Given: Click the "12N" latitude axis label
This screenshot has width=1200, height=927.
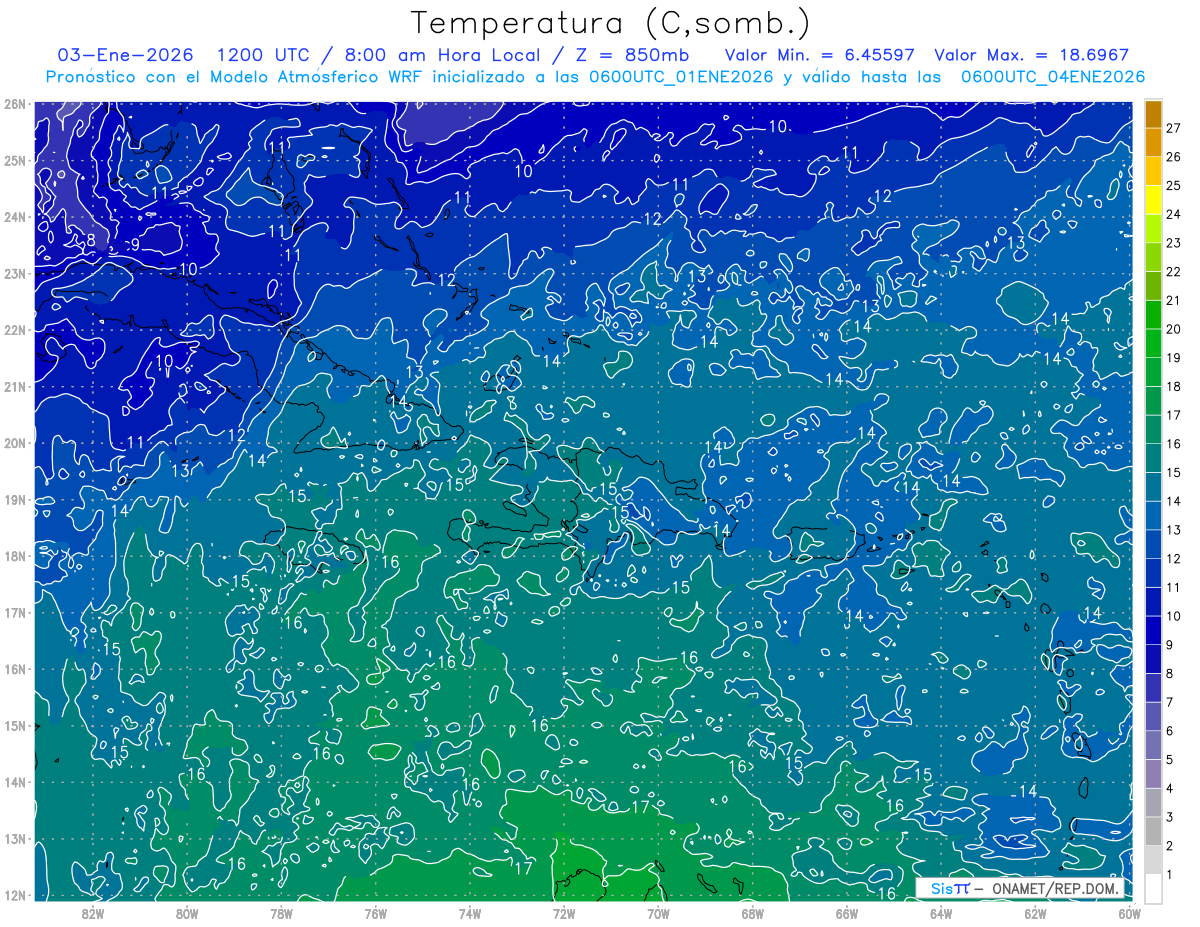Looking at the screenshot, I should (14, 895).
